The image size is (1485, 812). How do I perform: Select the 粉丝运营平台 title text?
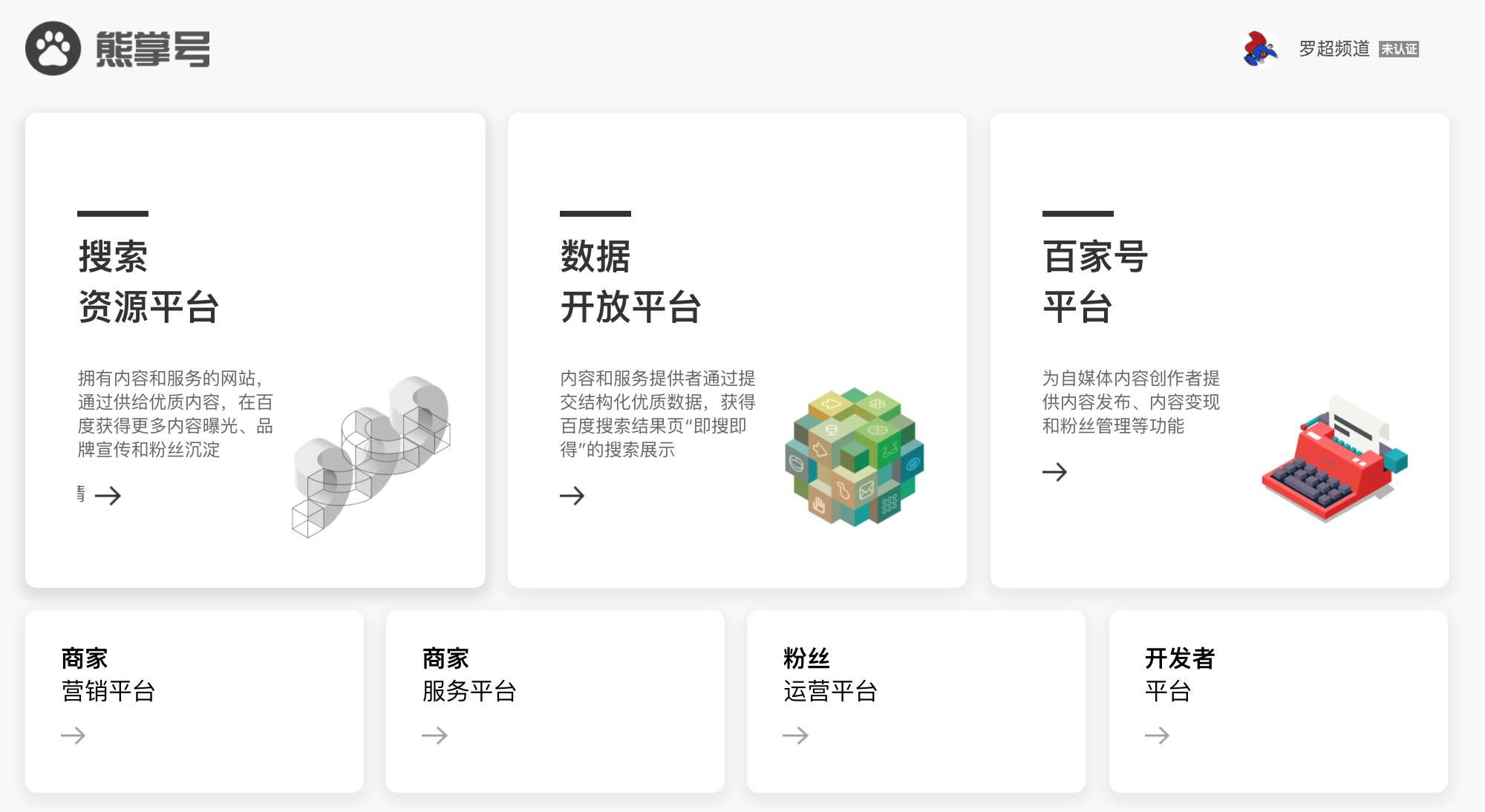click(x=830, y=675)
